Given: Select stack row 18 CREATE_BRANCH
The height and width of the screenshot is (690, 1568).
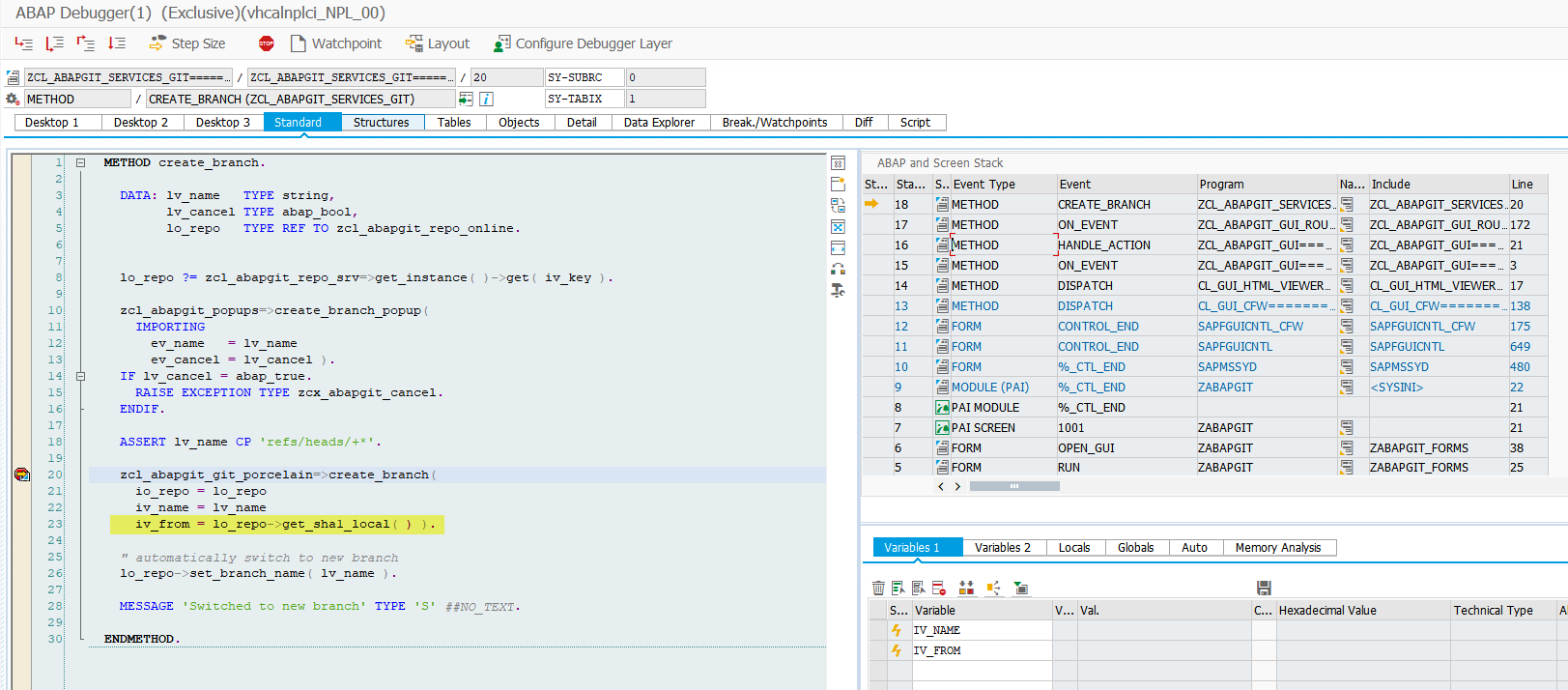Looking at the screenshot, I should (1213, 205).
